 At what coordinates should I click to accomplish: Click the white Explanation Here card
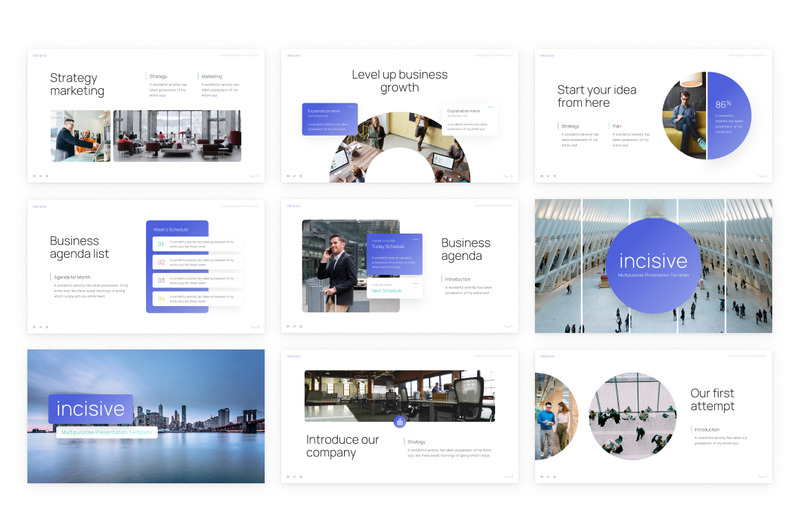[x=469, y=119]
